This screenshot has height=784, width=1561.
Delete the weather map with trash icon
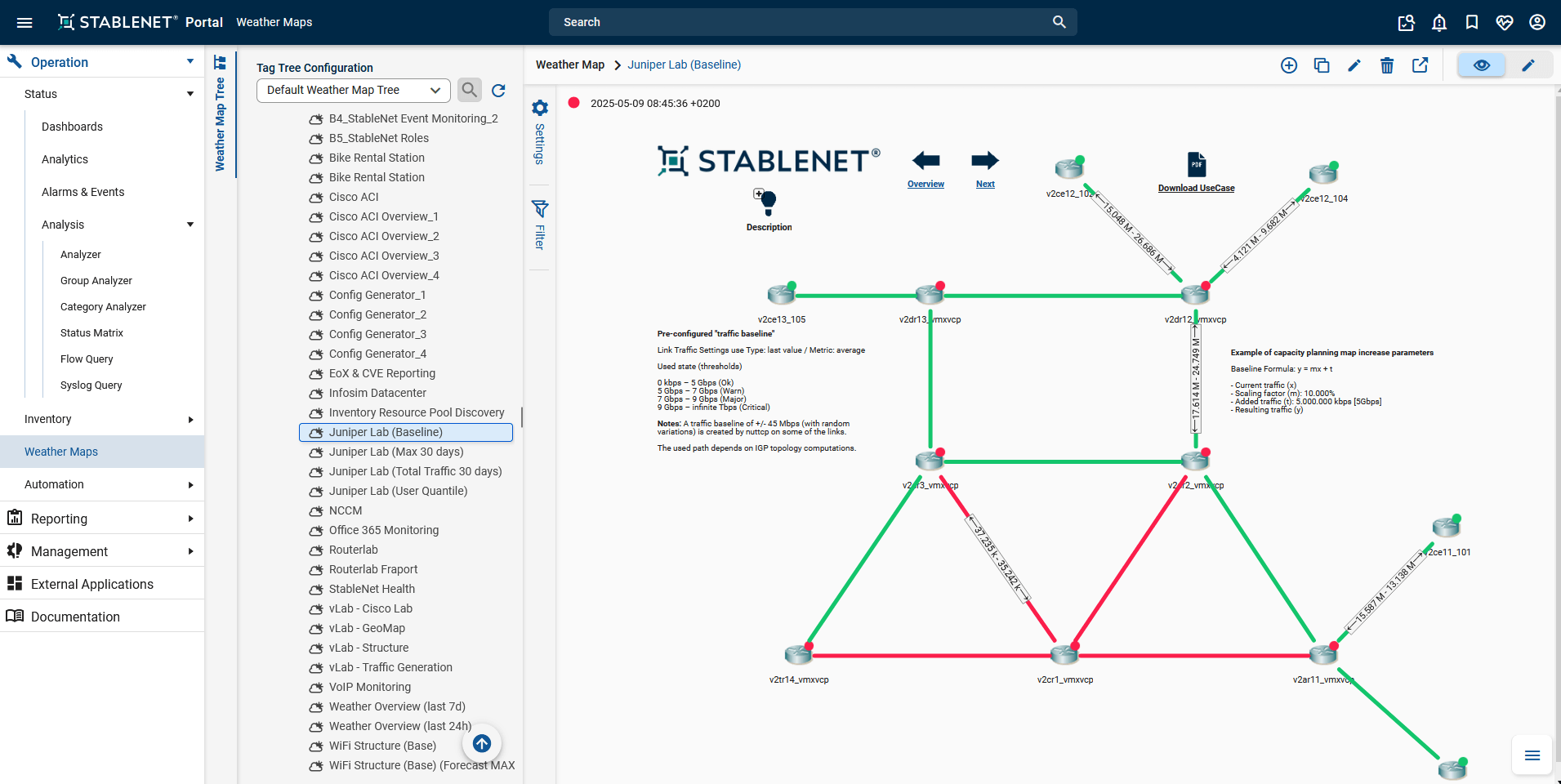[1387, 65]
